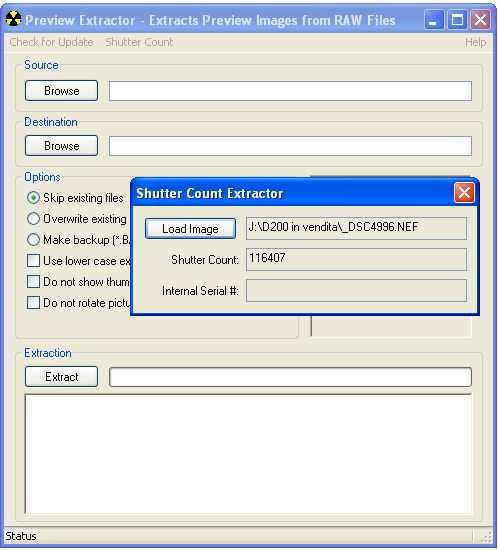This screenshot has height=550, width=498.
Task: Select the Make backup radio button
Action: coord(33,240)
